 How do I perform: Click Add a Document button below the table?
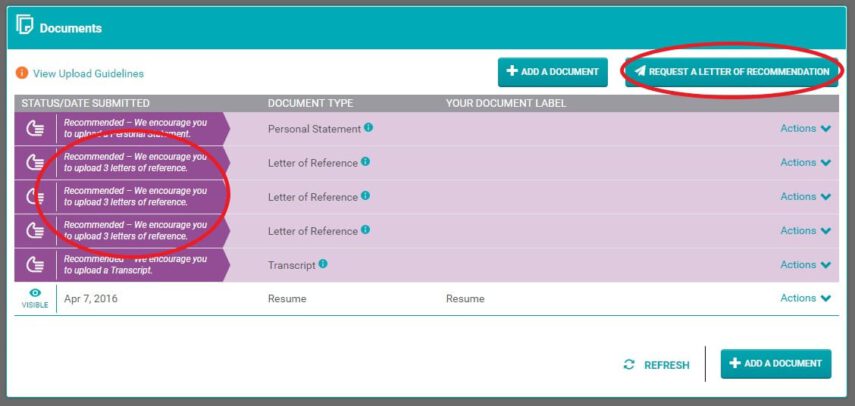pyautogui.click(x=776, y=363)
